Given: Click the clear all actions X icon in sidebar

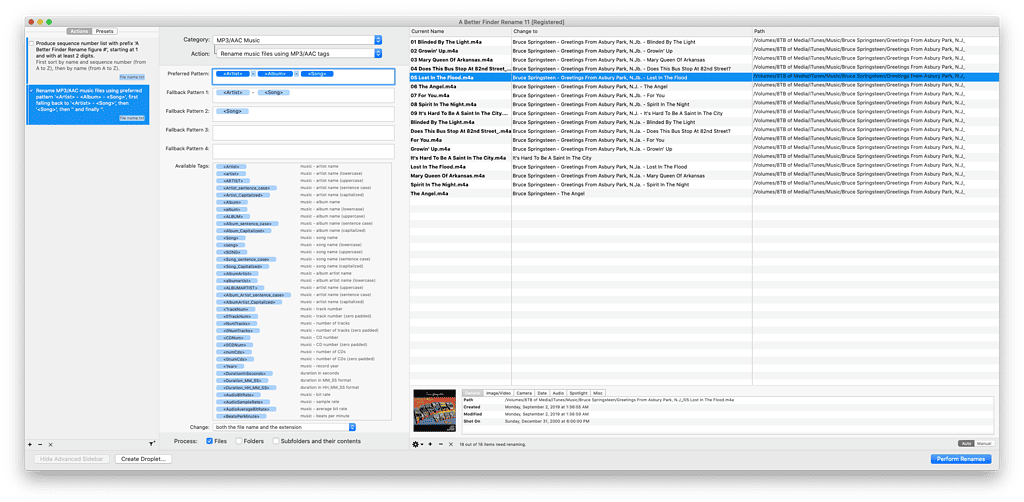Looking at the screenshot, I should [x=50, y=443].
